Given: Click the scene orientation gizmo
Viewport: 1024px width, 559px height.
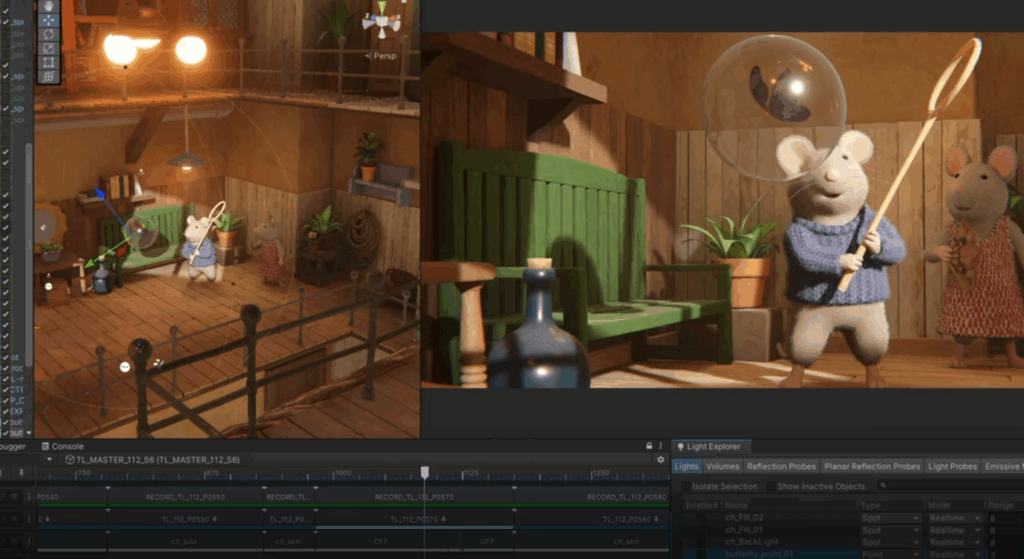Looking at the screenshot, I should click(x=382, y=20).
